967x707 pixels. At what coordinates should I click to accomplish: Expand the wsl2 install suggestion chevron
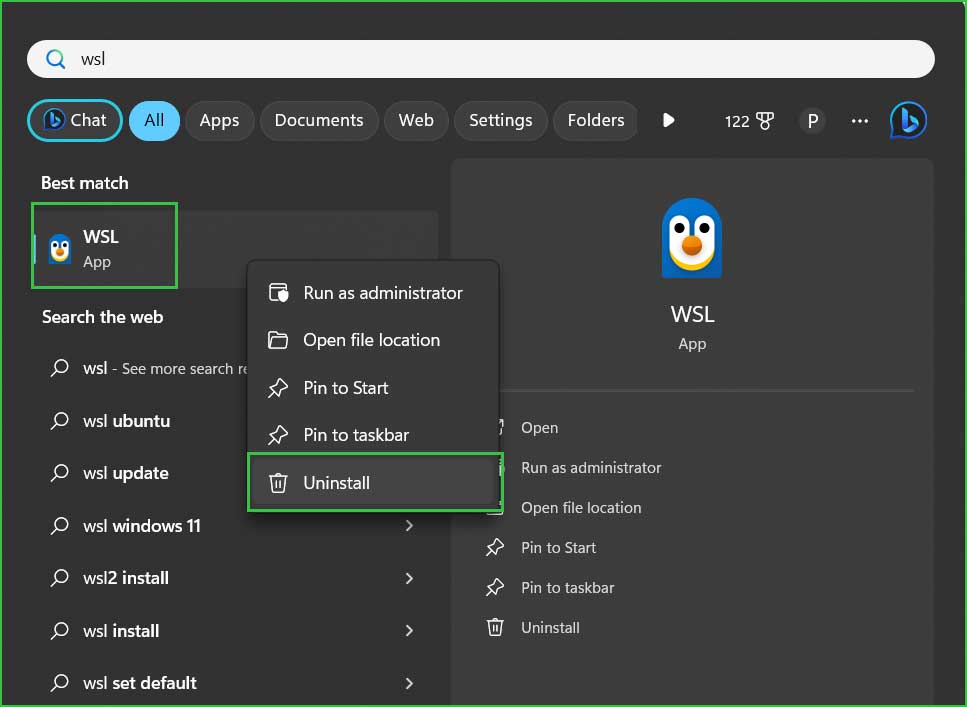(409, 578)
